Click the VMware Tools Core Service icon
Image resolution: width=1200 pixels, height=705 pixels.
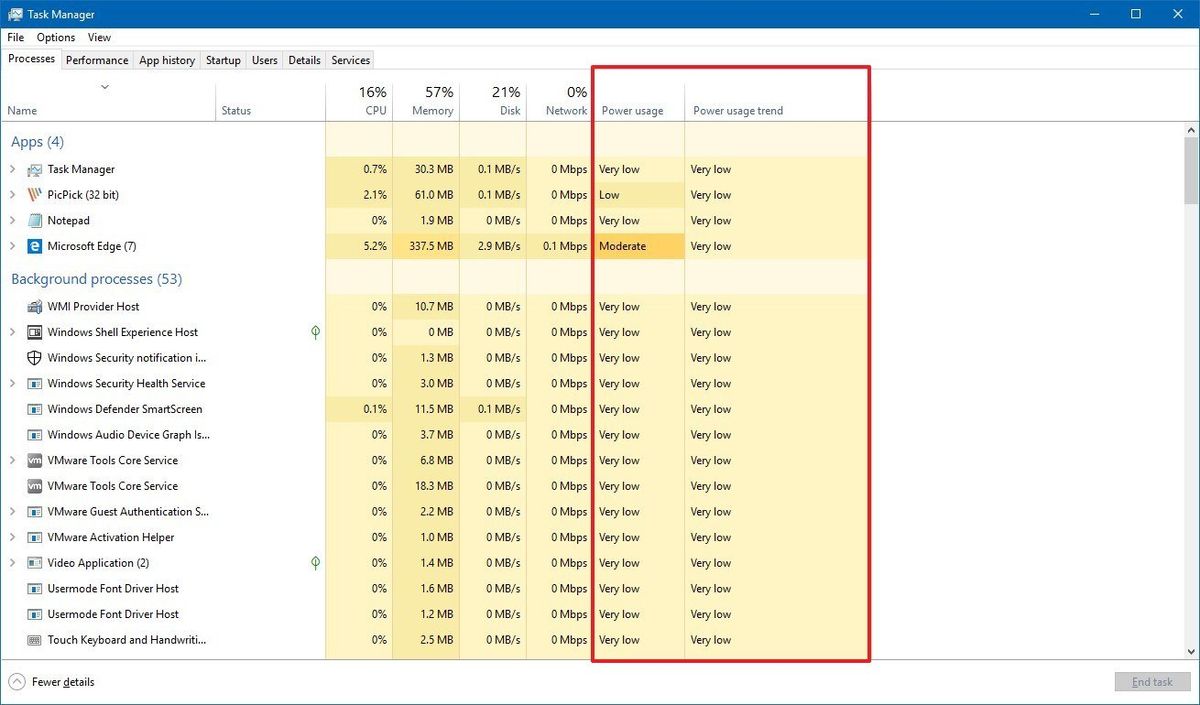click(36, 460)
